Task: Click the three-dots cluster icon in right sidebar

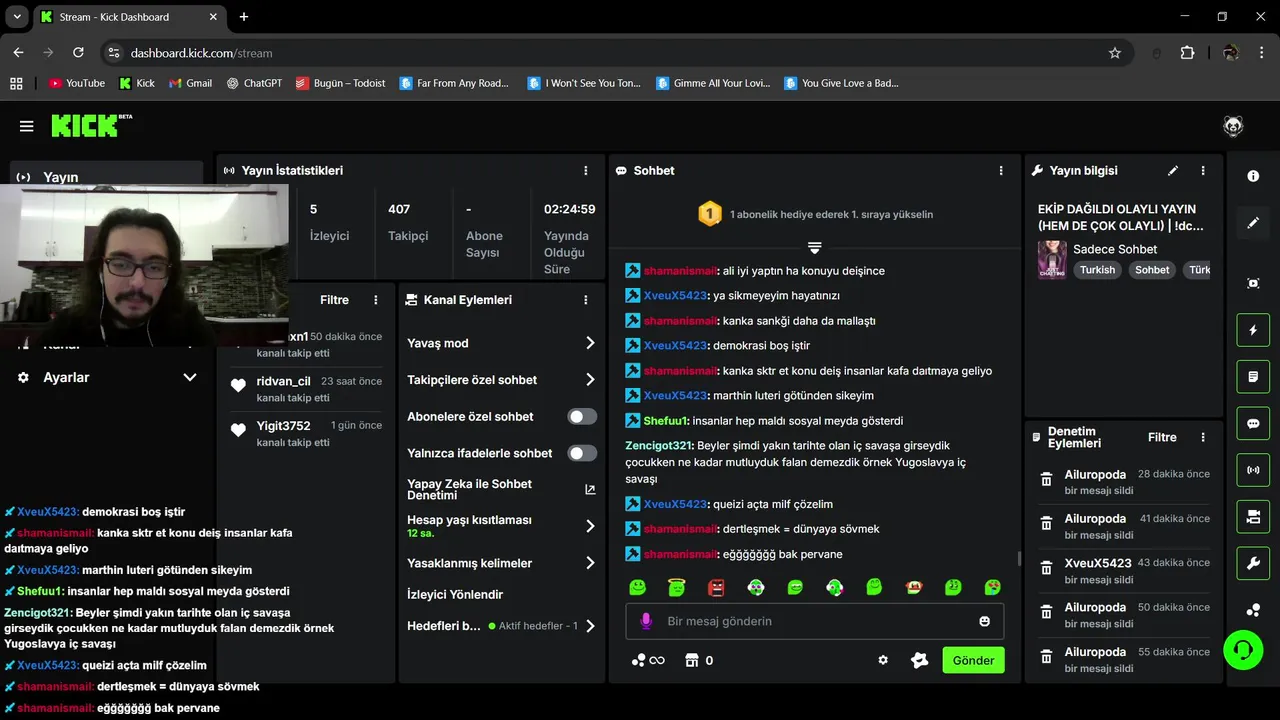Action: (x=1253, y=610)
